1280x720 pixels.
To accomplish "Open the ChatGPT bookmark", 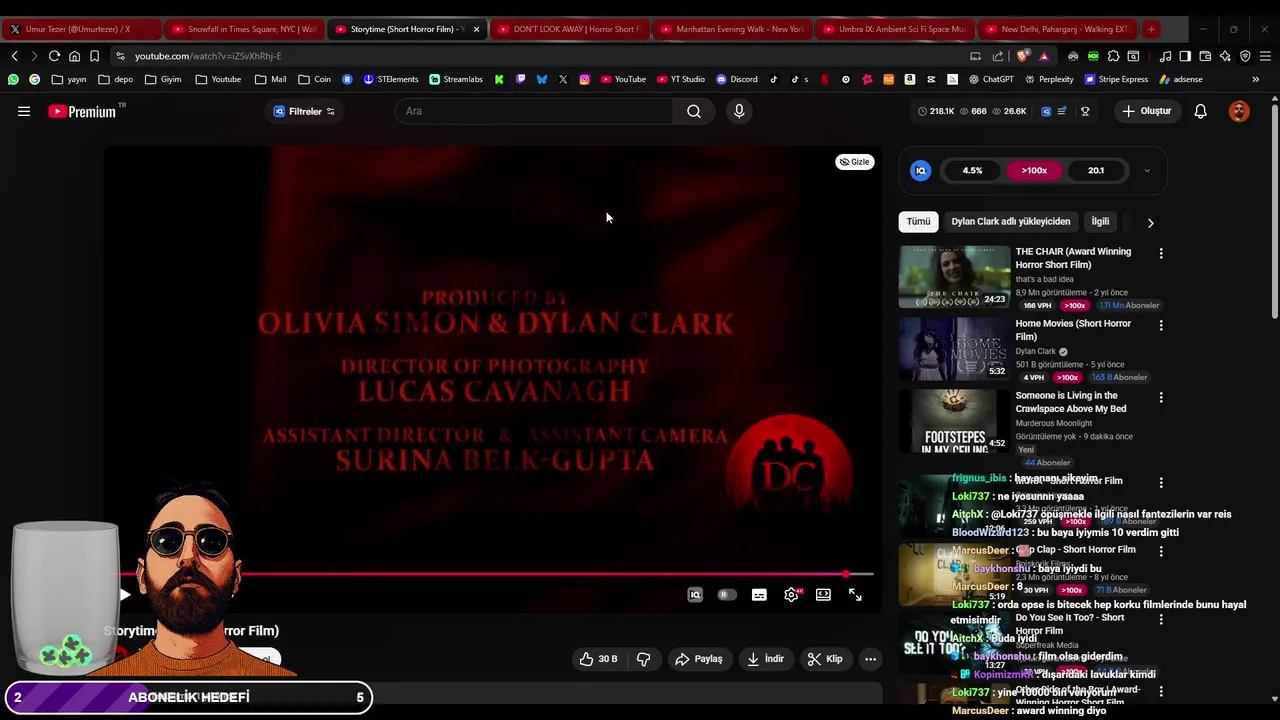I will click(x=991, y=79).
